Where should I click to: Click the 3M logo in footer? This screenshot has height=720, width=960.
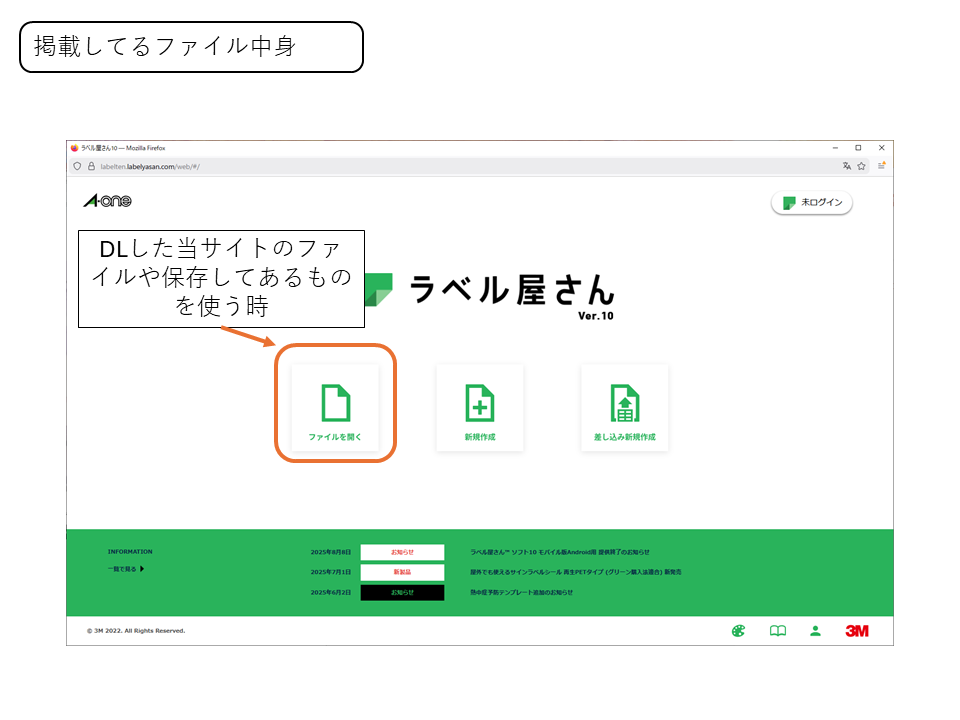click(x=857, y=631)
